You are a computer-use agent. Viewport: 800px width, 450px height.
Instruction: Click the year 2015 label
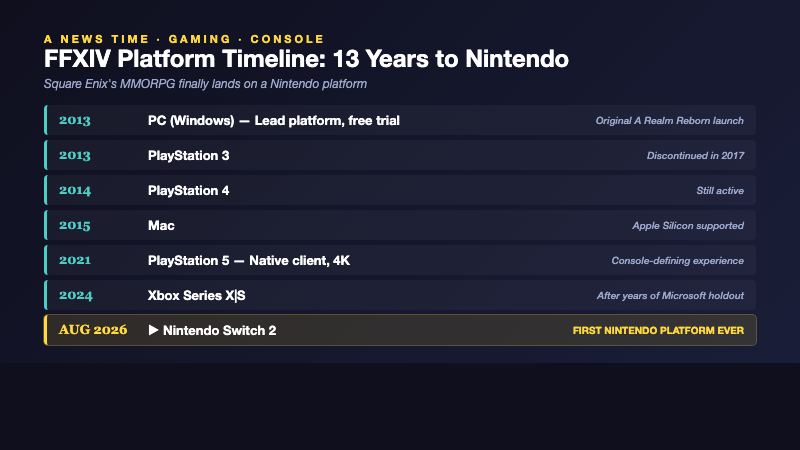pos(74,226)
